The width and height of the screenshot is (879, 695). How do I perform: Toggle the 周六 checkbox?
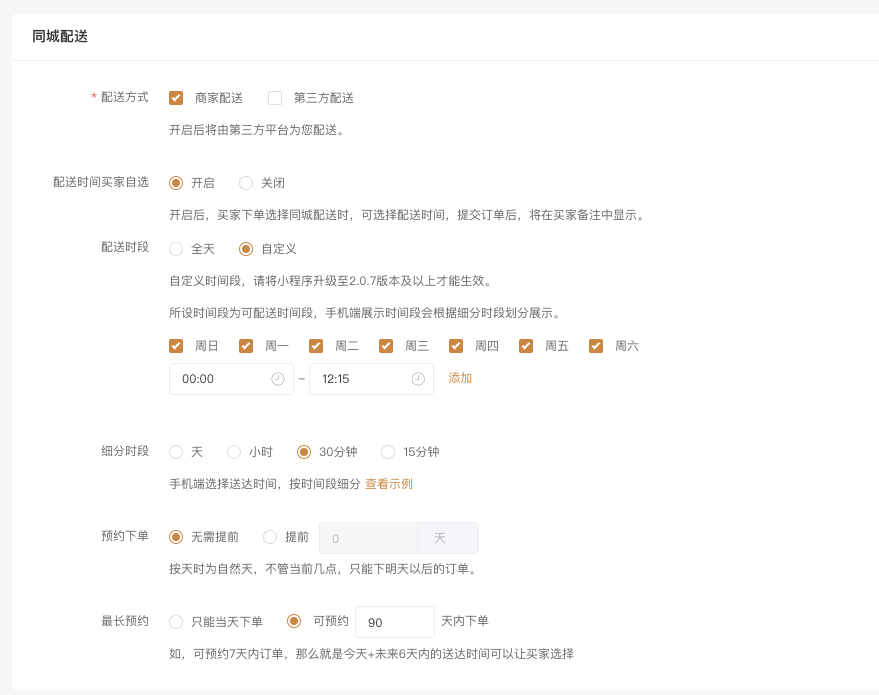[596, 346]
